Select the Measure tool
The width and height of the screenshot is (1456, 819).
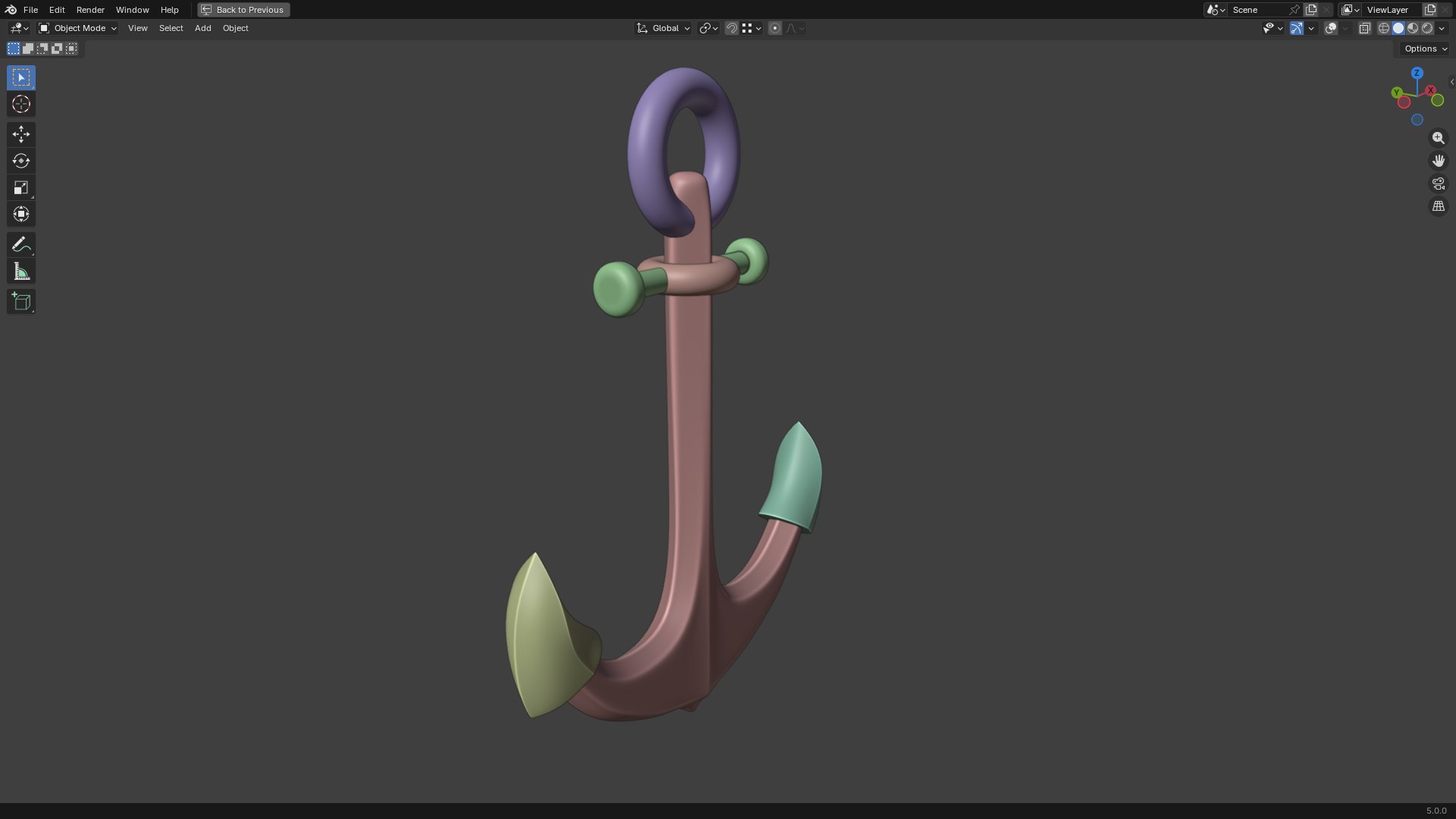(x=21, y=271)
